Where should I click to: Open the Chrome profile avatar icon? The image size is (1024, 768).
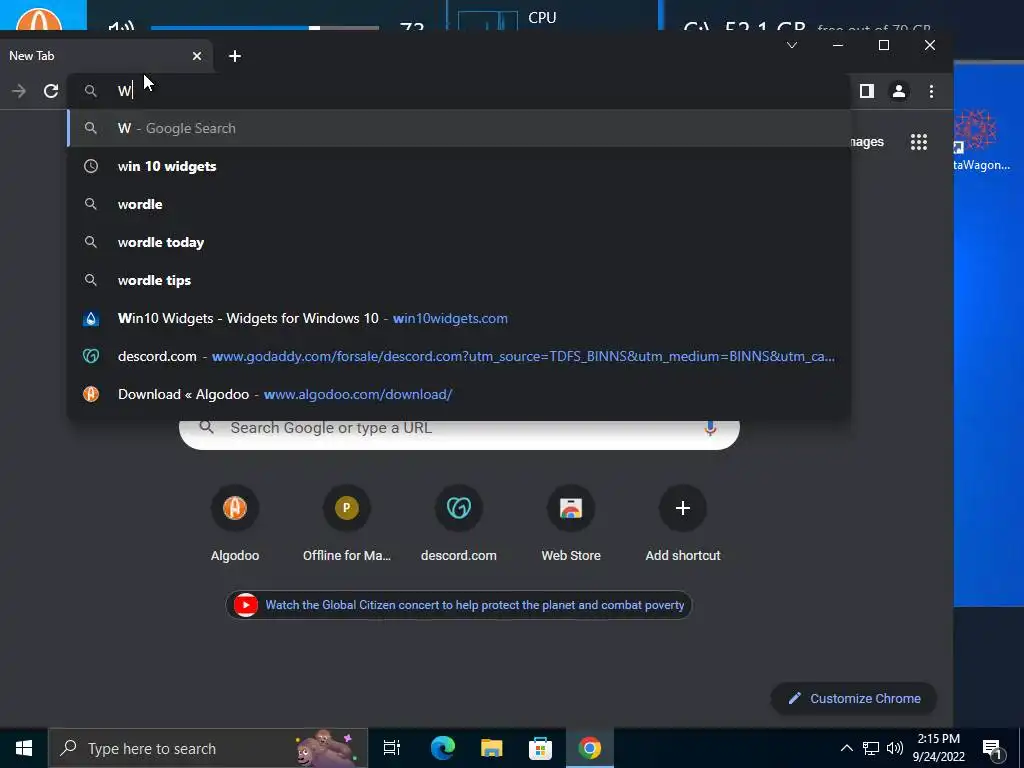[x=899, y=91]
